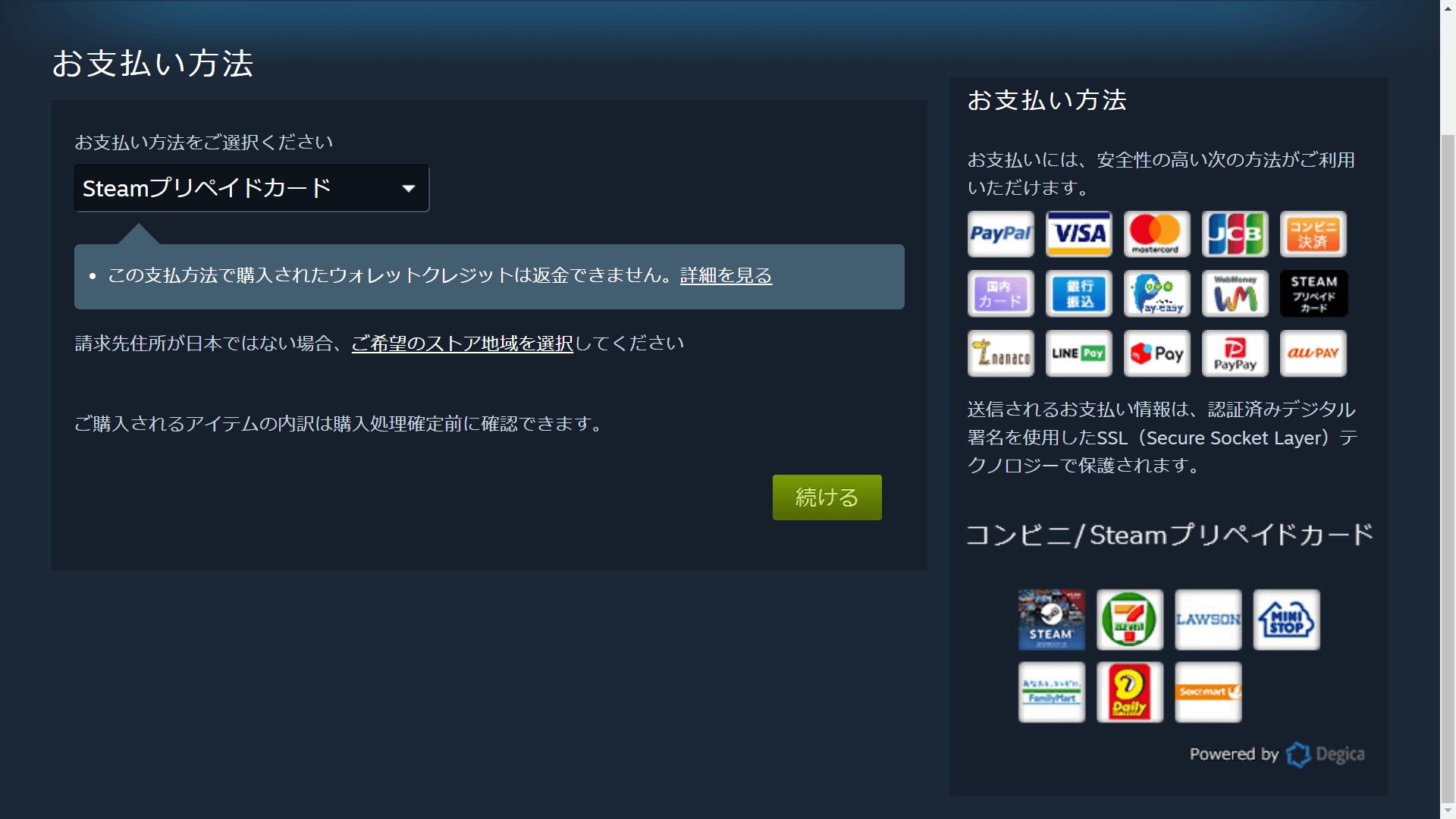Click the 7-Eleven store logo
Viewport: 1456px width, 819px height.
point(1129,620)
